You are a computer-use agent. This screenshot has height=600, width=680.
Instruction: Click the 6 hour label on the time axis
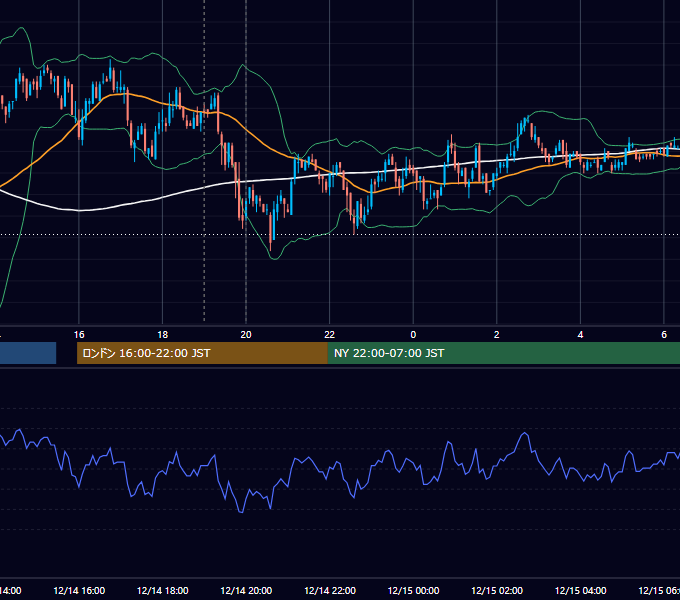pyautogui.click(x=664, y=335)
